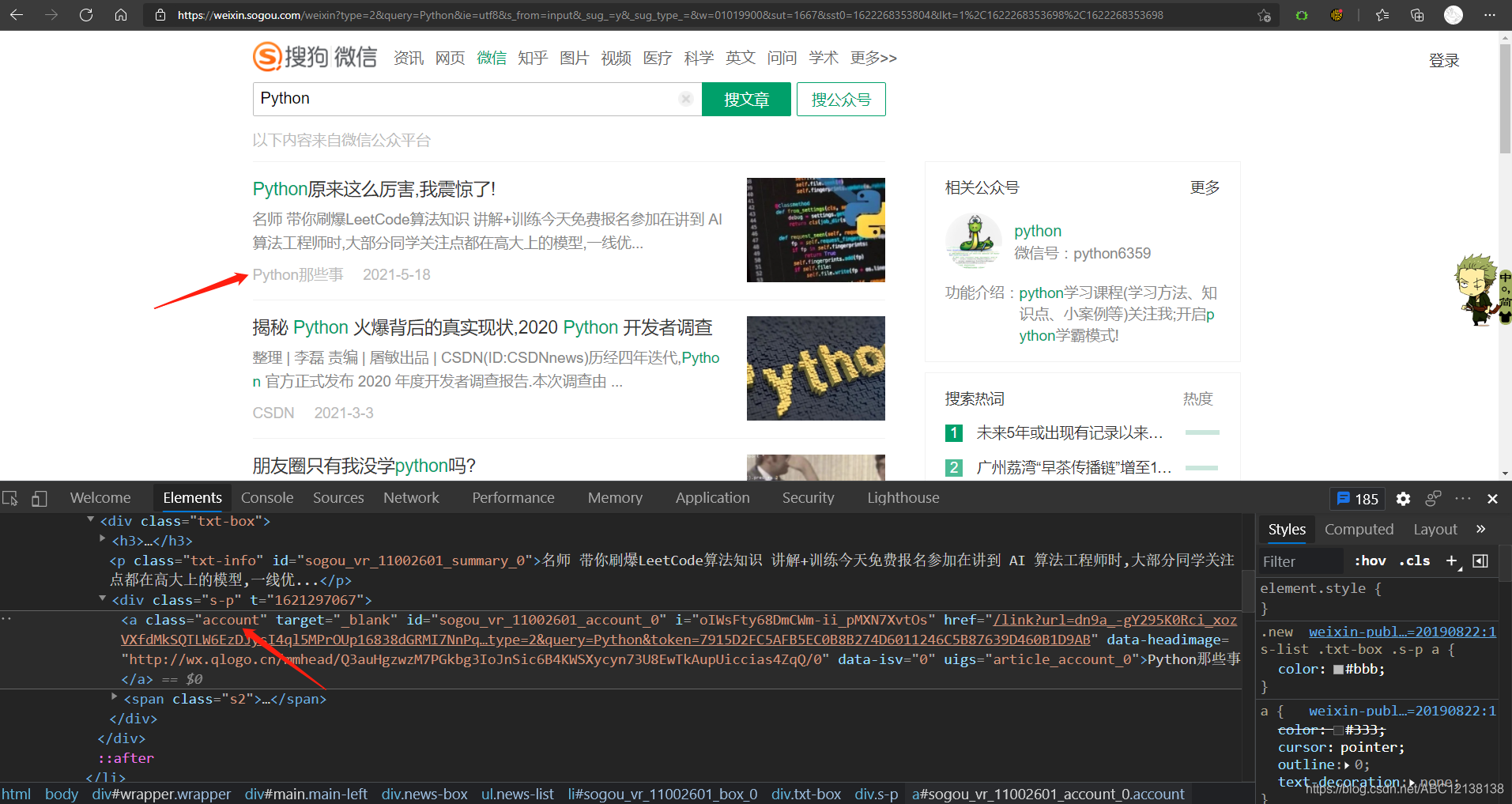Image resolution: width=1512 pixels, height=804 pixels.
Task: Reload the current page
Action: (x=86, y=15)
